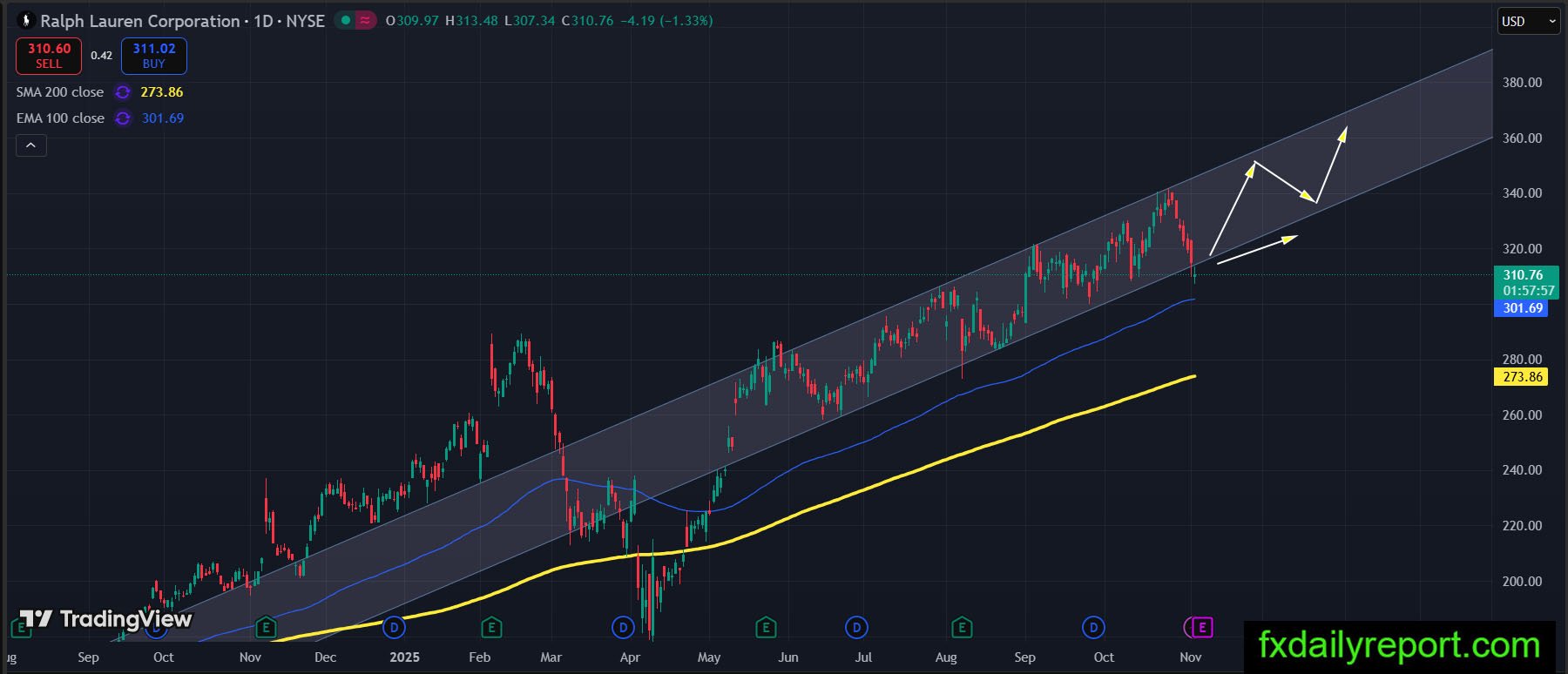Click the 220.00 price axis label
This screenshot has width=1568, height=674.
1523,526
